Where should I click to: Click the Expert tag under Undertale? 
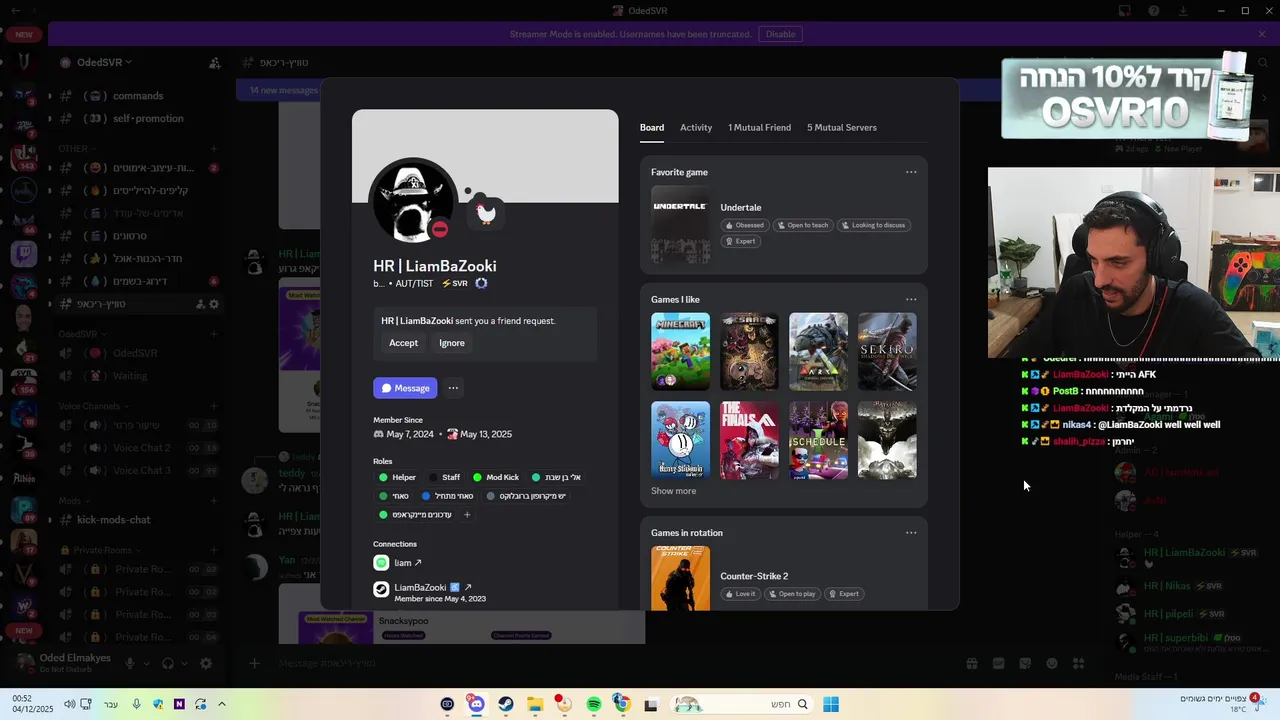click(x=740, y=241)
